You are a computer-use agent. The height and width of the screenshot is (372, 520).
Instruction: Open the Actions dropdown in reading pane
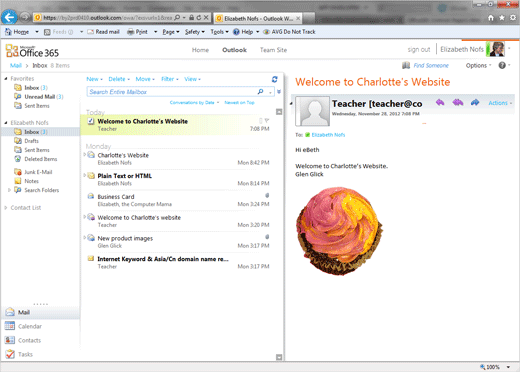point(500,103)
